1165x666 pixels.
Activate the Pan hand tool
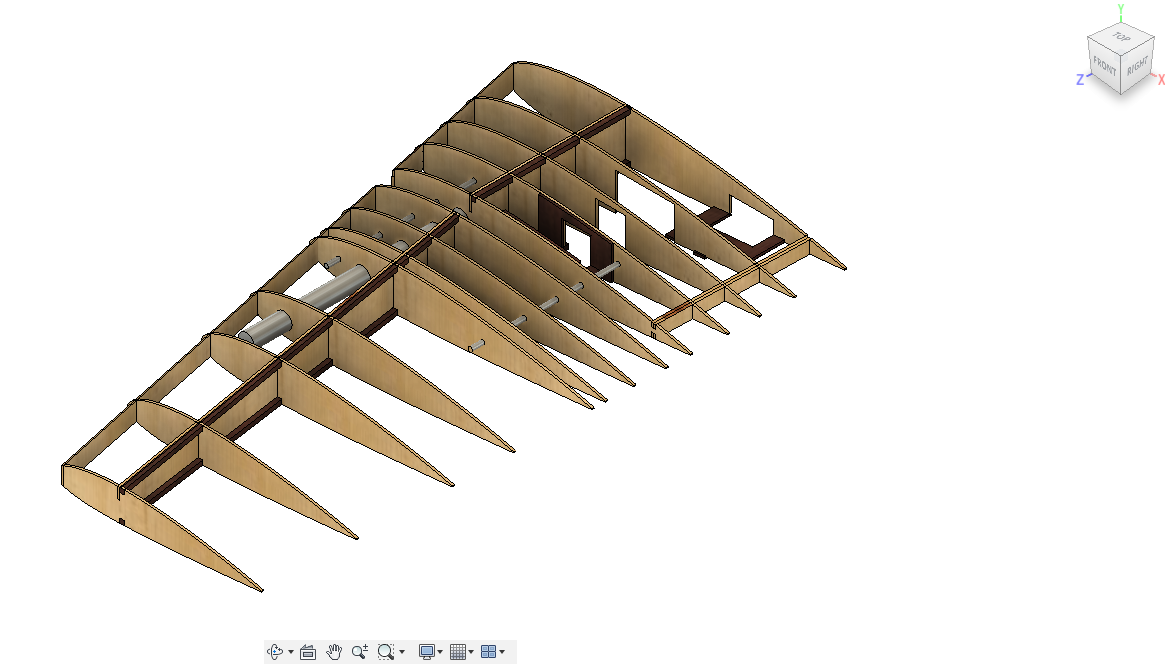[334, 652]
